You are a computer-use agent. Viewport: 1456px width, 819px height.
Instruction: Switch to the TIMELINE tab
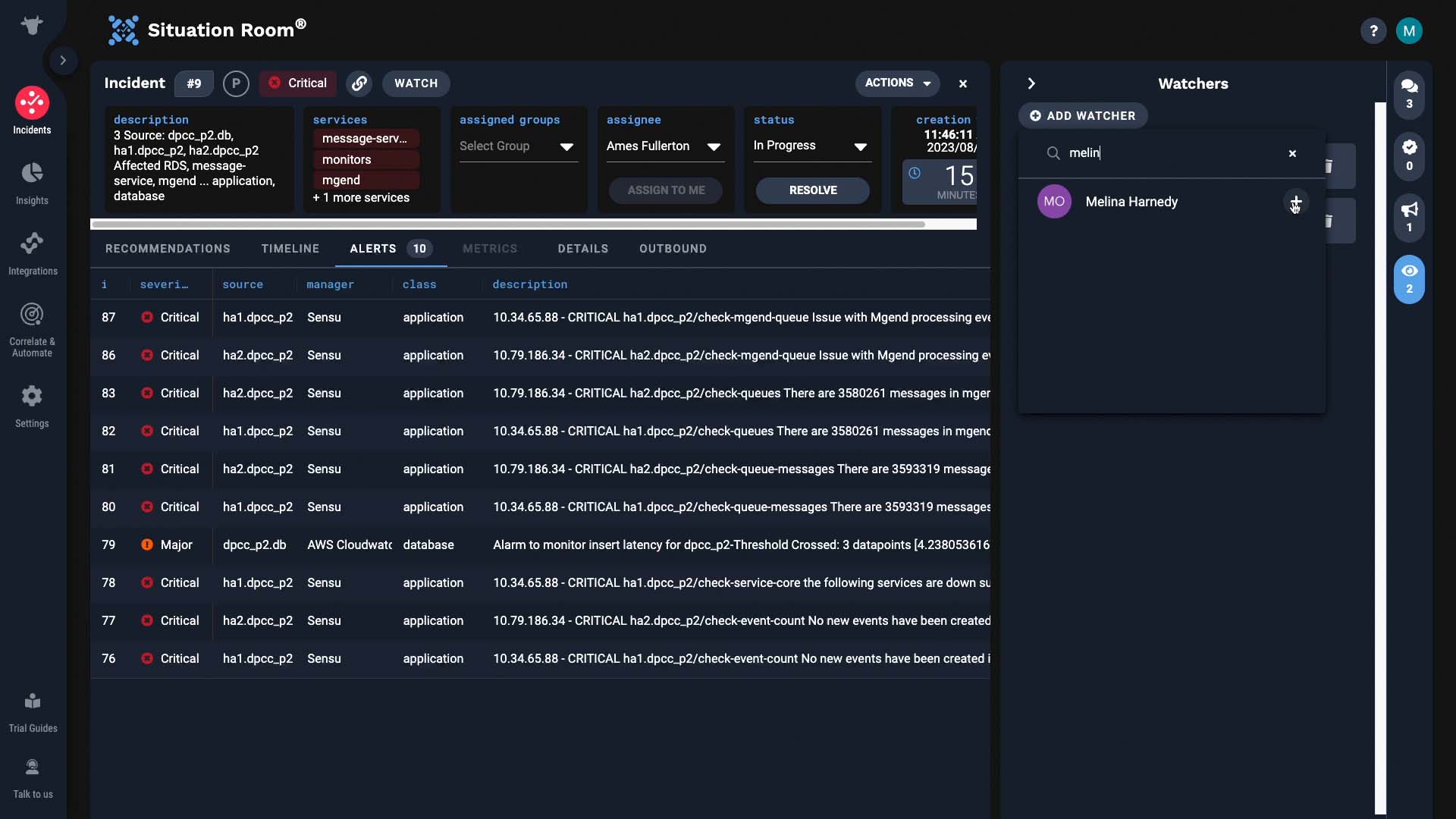click(x=290, y=249)
